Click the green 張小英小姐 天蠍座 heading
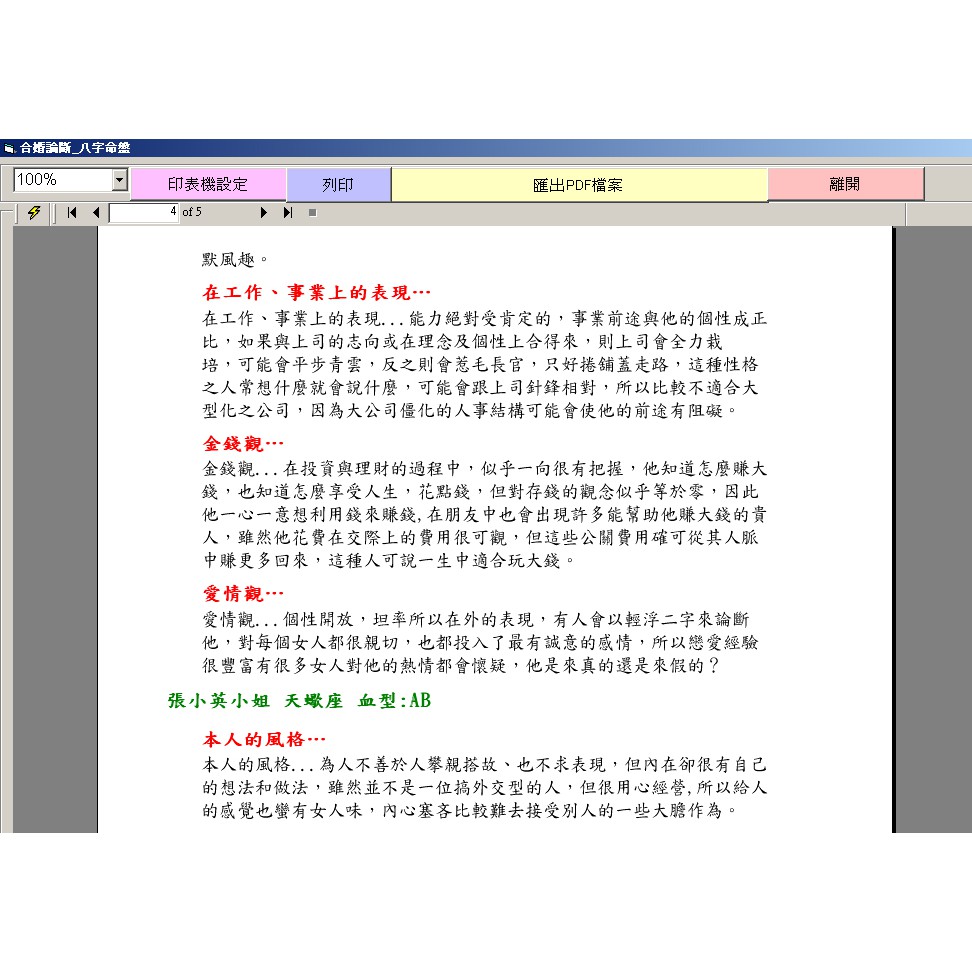Viewport: 972px width, 972px height. pos(299,700)
